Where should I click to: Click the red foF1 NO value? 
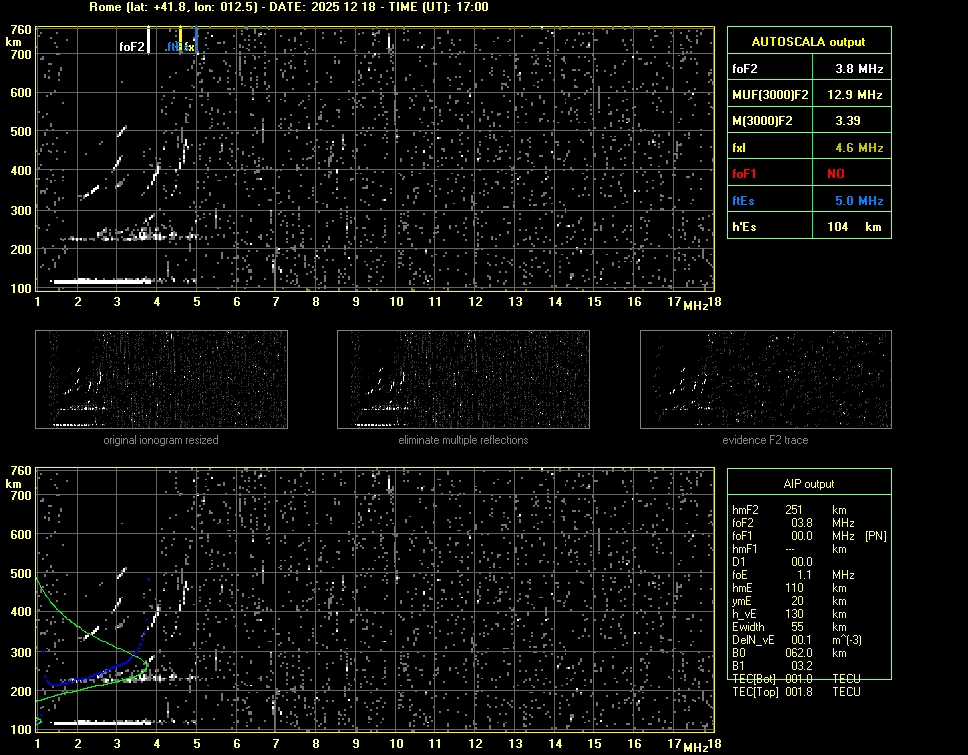836,174
